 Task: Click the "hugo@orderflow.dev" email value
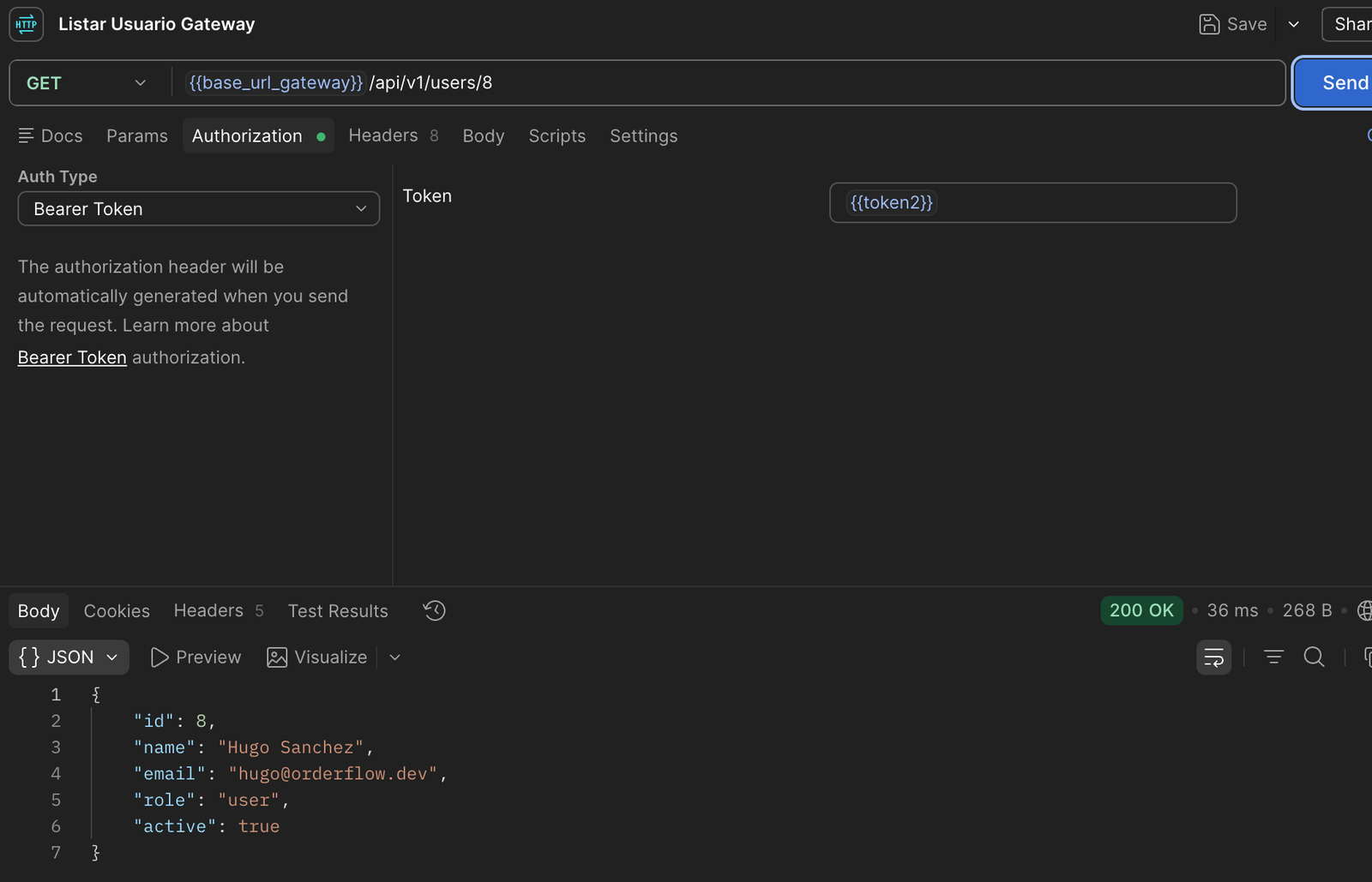333,774
